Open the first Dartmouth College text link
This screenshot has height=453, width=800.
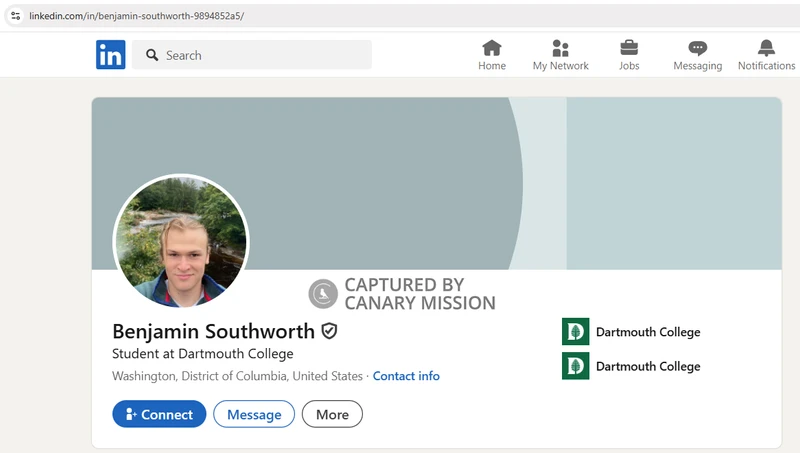[x=648, y=332]
